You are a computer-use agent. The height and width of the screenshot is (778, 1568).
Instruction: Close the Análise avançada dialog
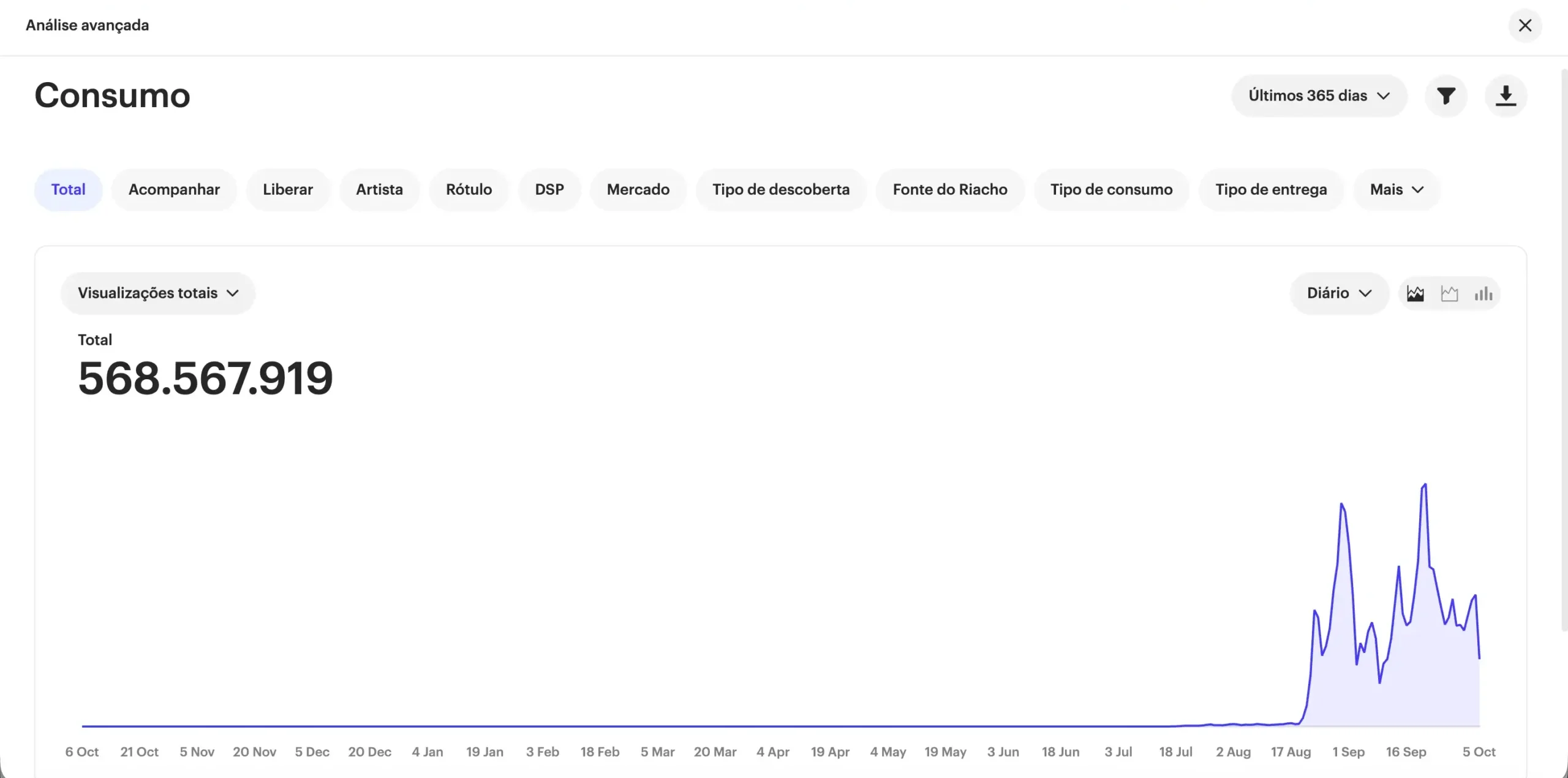[1525, 25]
